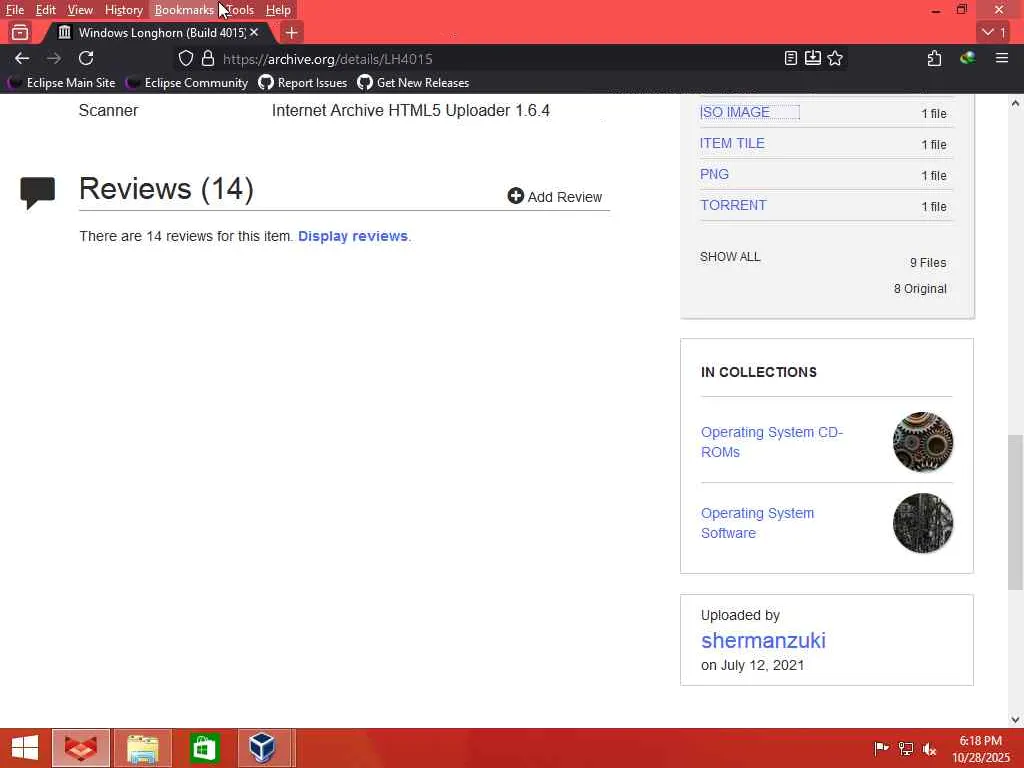
Task: Click the Add Review button
Action: click(554, 197)
